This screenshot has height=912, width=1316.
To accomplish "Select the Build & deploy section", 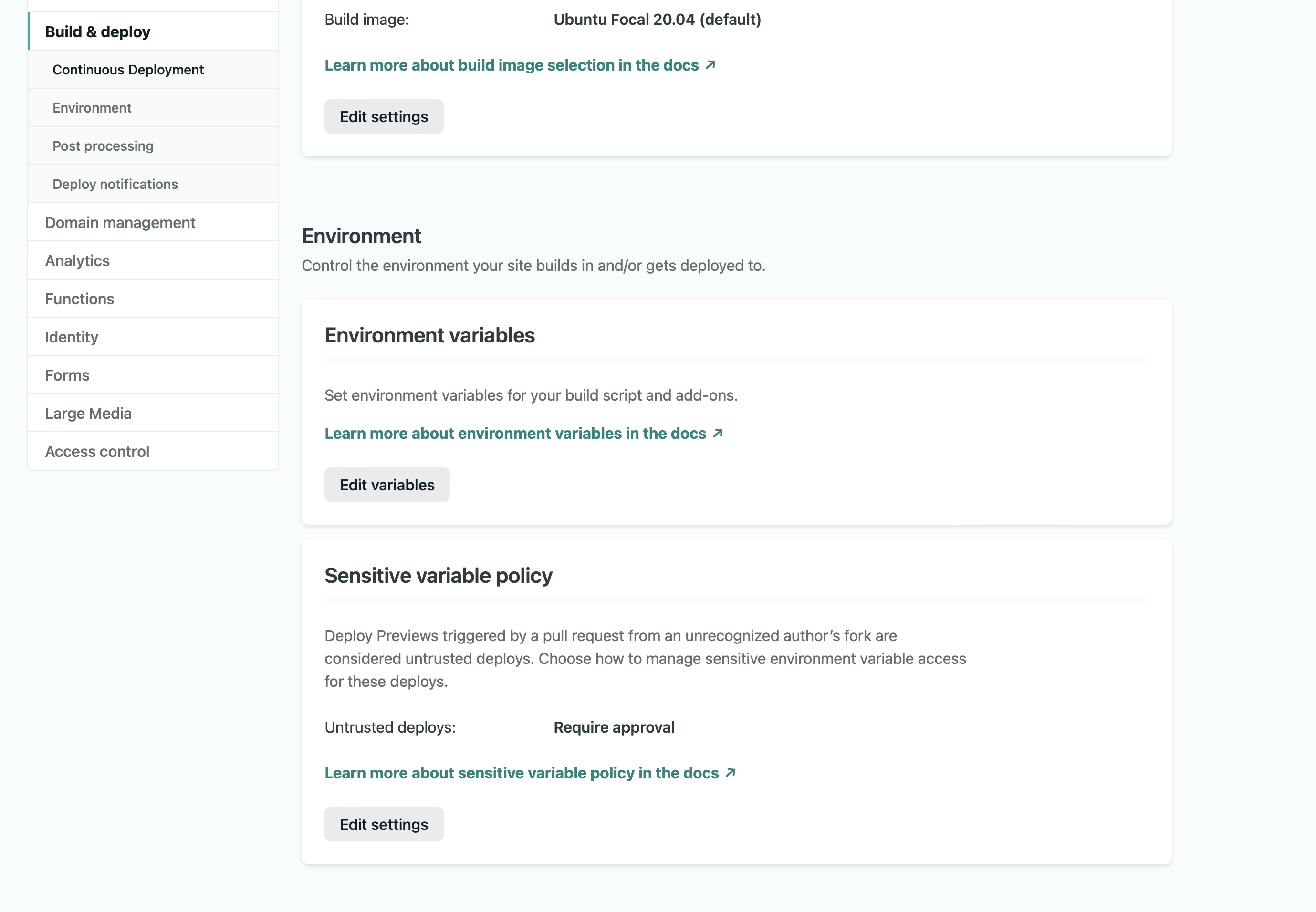I will tap(98, 31).
